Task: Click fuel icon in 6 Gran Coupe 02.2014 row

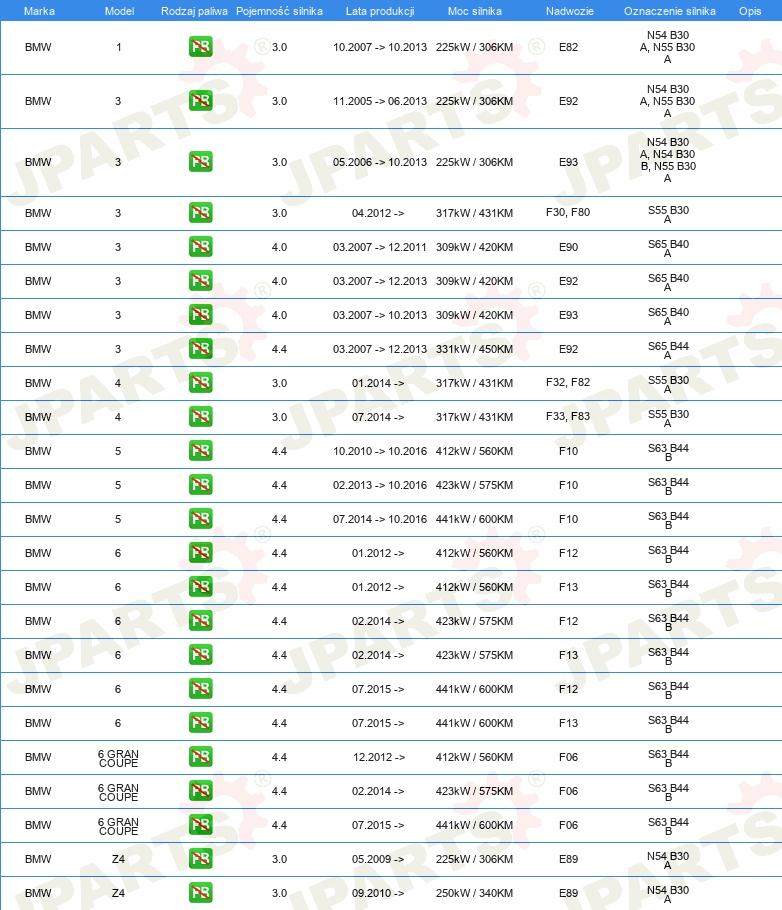Action: tap(200, 791)
